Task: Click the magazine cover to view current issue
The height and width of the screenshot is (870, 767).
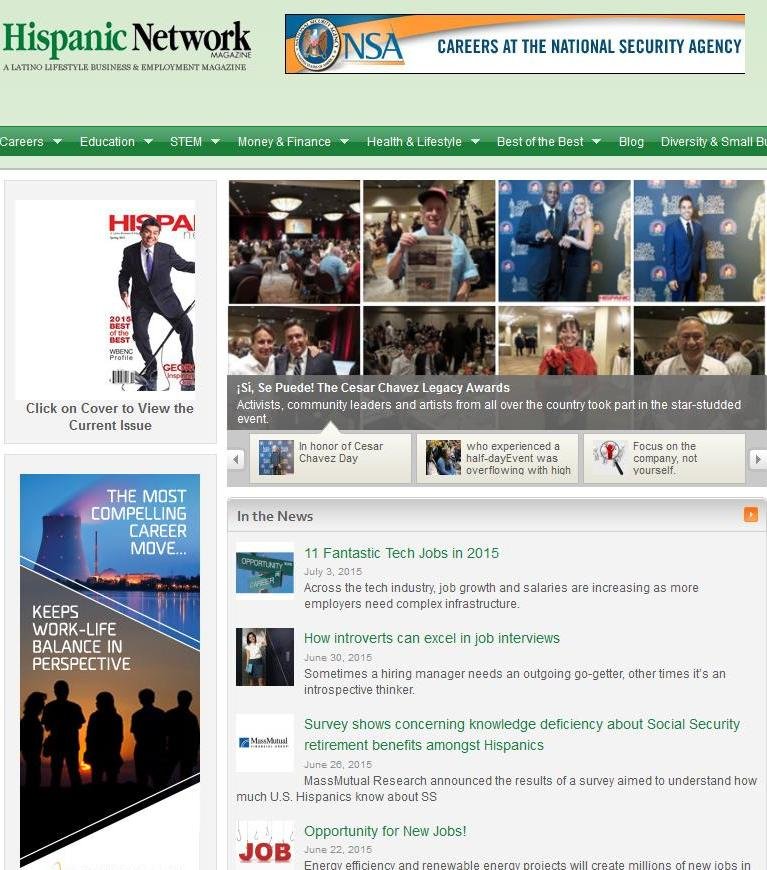Action: (x=105, y=300)
